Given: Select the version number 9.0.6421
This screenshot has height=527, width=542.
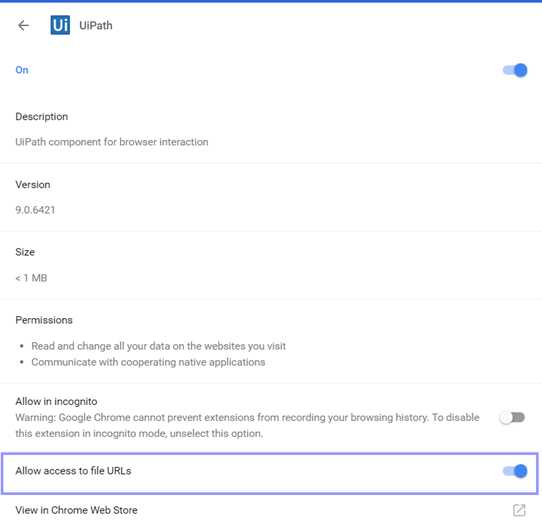Looking at the screenshot, I should point(35,210).
